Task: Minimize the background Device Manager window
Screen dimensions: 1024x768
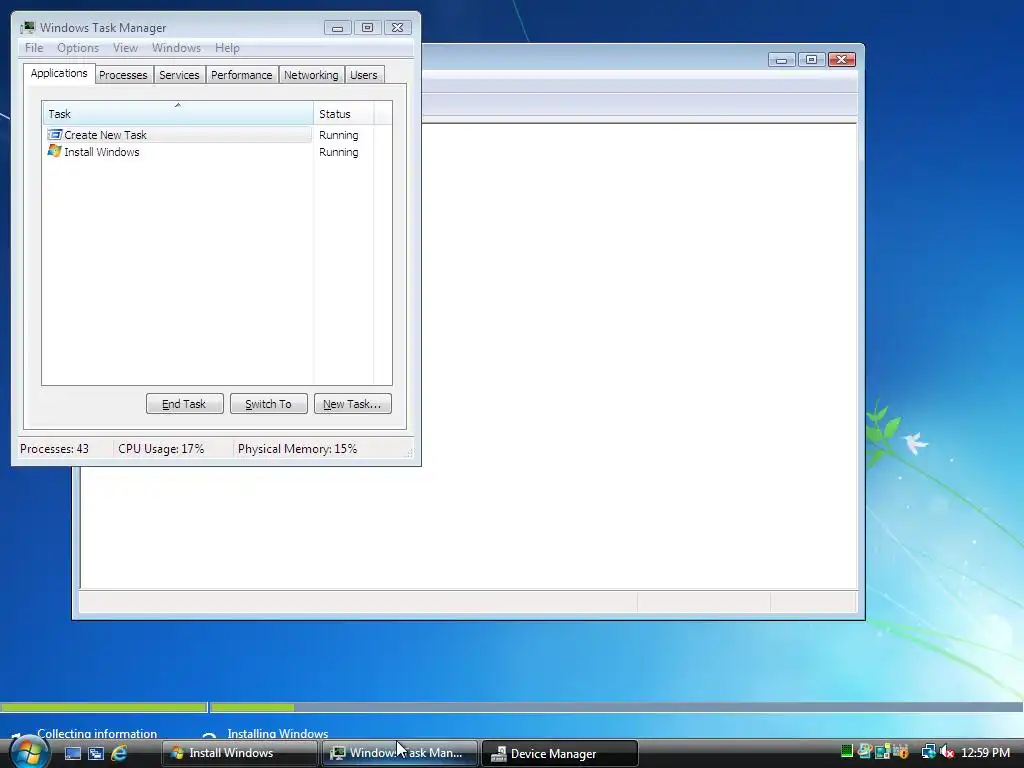Action: [x=782, y=60]
